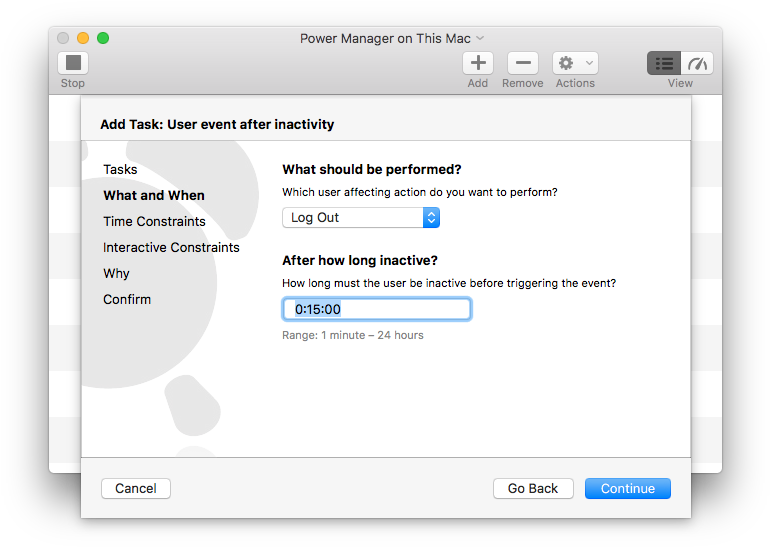
Task: Select the Why step
Action: [x=116, y=273]
